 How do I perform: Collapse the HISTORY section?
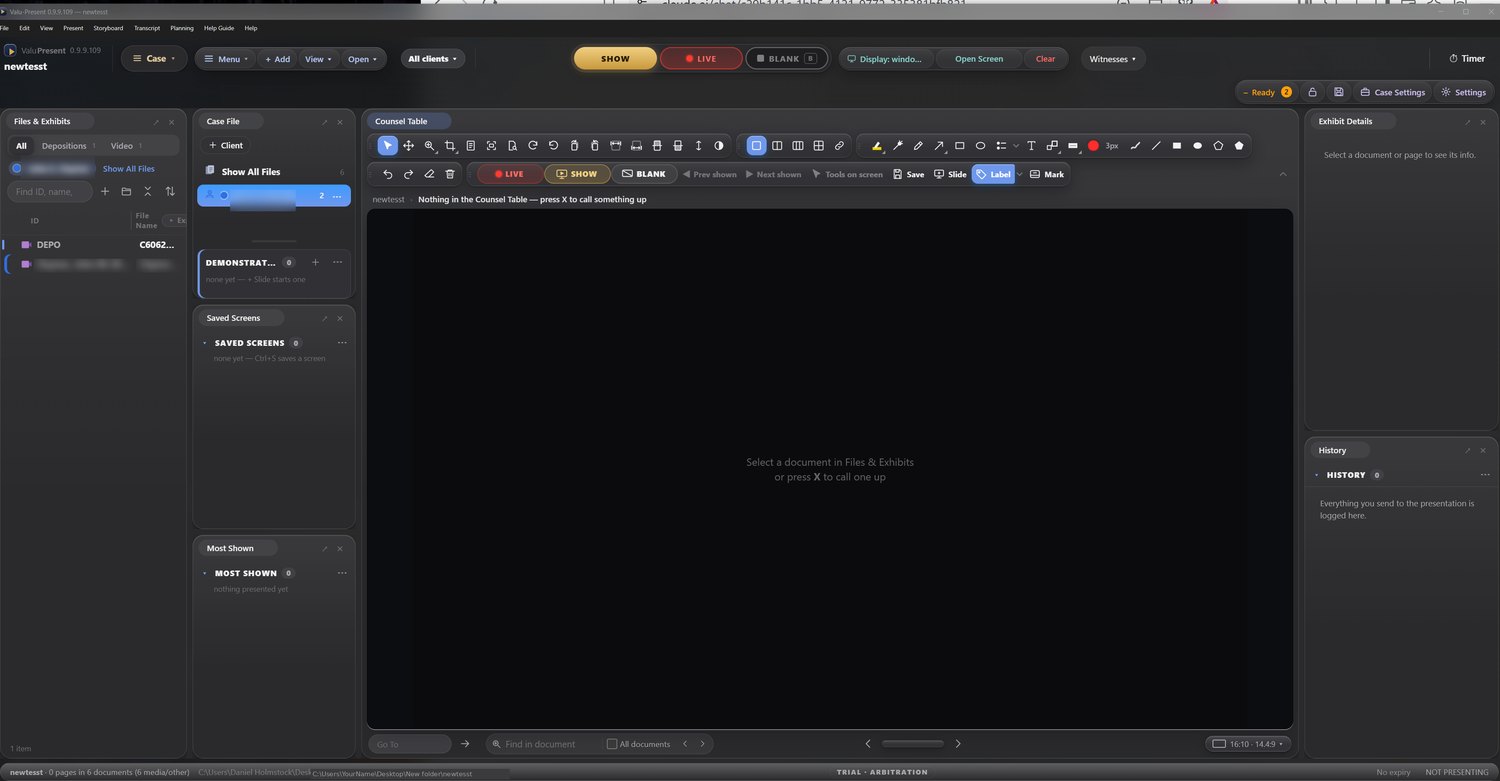point(1317,475)
